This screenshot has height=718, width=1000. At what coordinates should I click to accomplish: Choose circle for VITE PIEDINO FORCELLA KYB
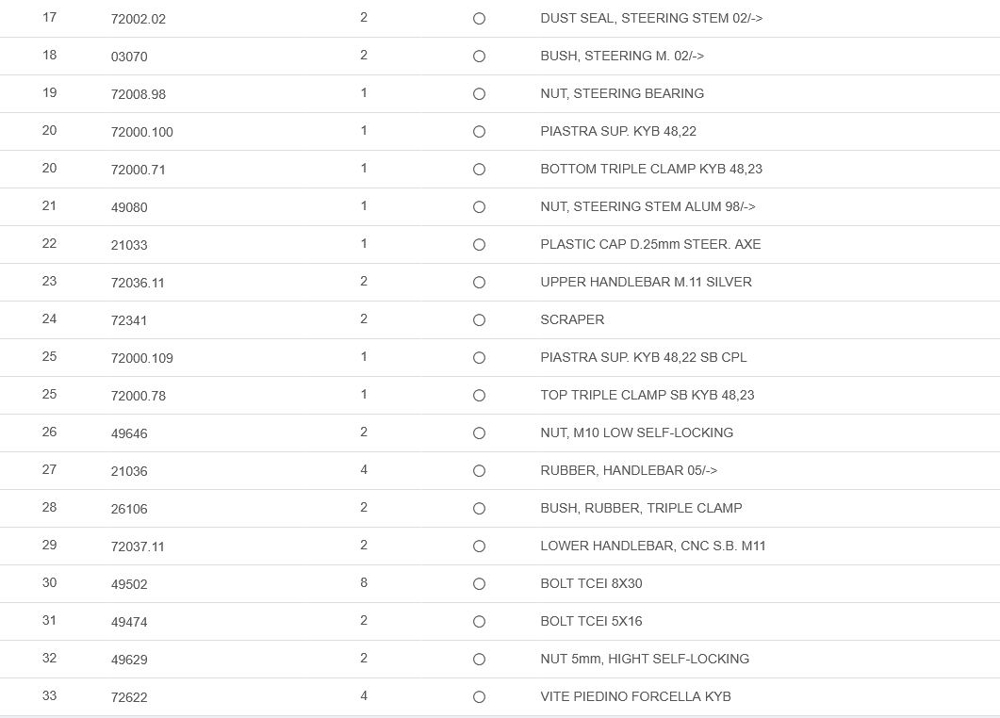(479, 697)
